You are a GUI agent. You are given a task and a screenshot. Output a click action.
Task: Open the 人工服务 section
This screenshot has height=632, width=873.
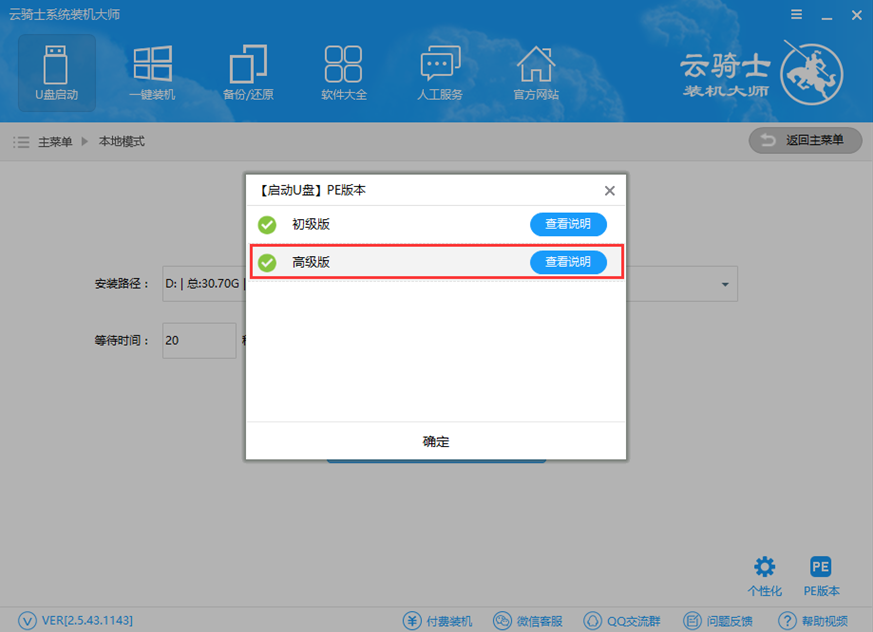440,73
